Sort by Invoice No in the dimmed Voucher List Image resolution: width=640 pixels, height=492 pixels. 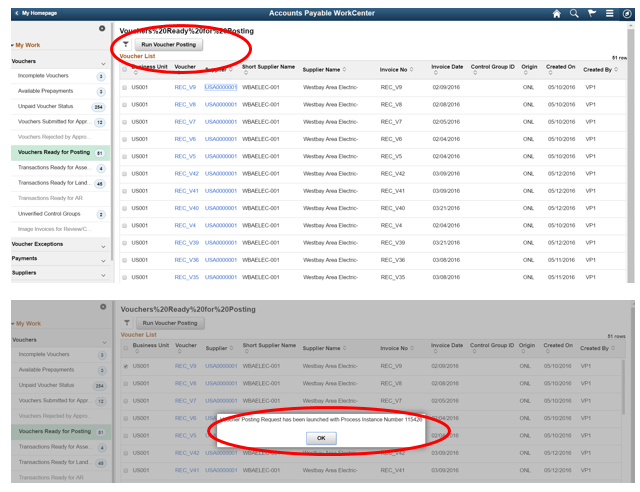click(x=396, y=348)
